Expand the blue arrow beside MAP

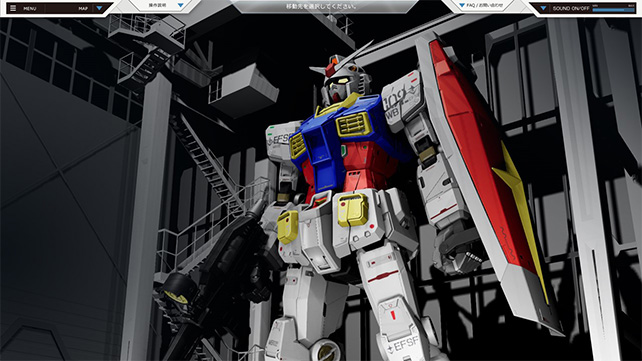click(x=99, y=8)
